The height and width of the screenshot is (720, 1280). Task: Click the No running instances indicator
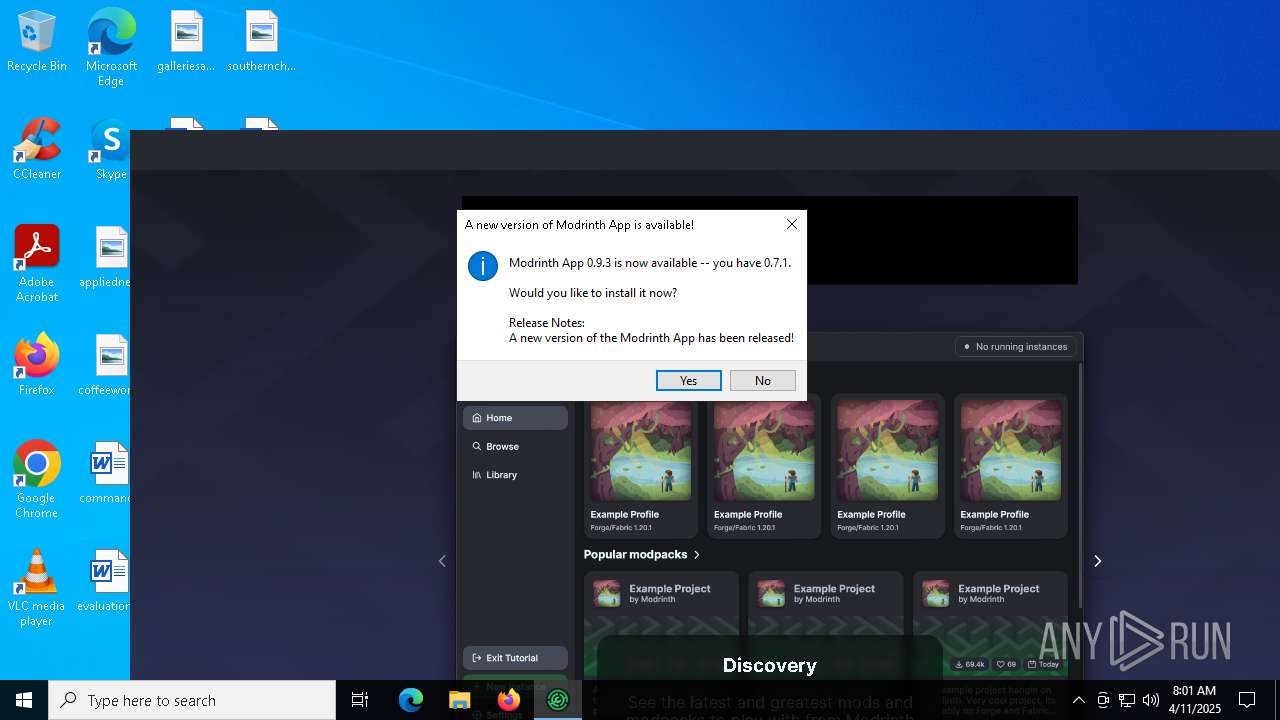[1015, 347]
